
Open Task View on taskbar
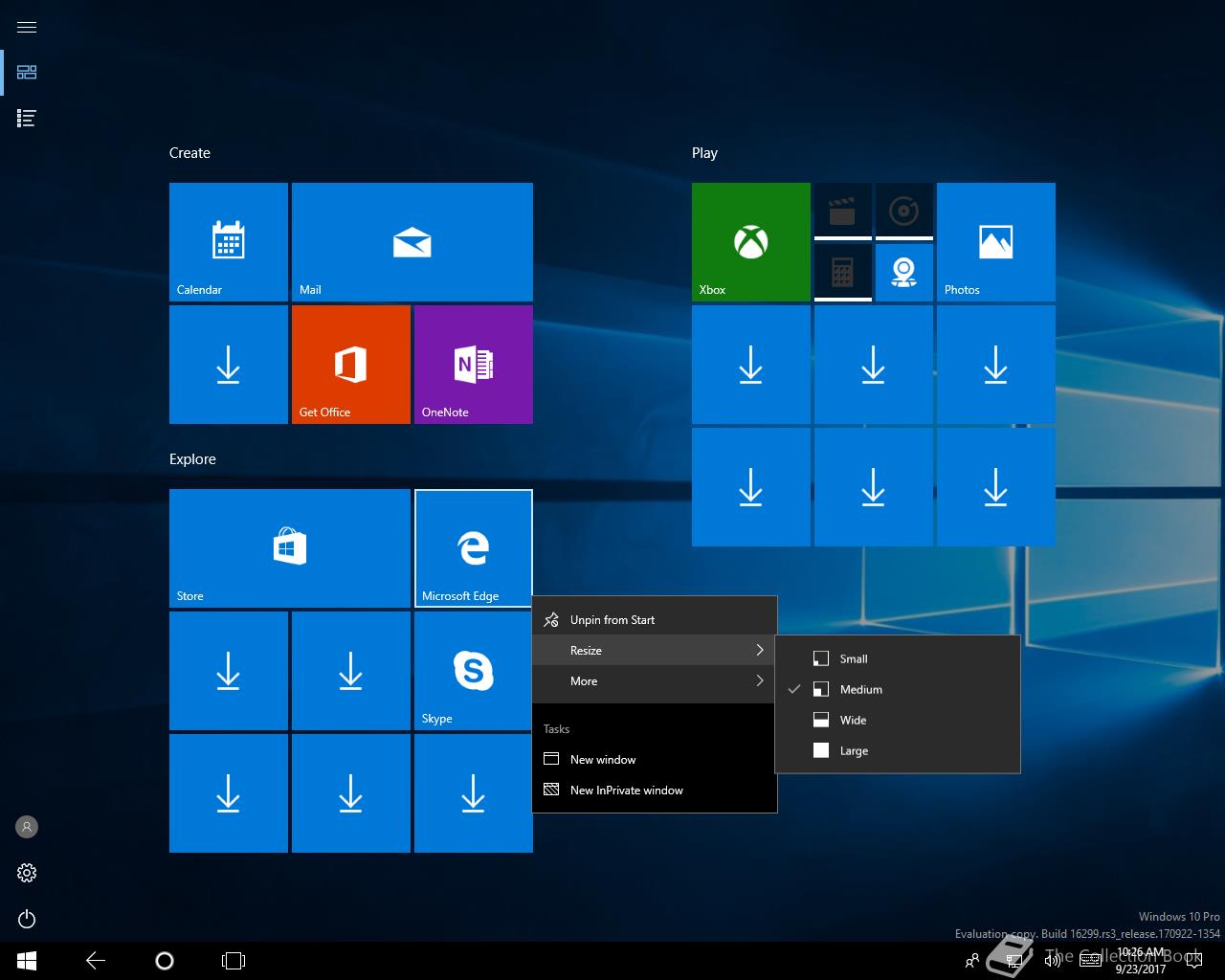click(234, 961)
